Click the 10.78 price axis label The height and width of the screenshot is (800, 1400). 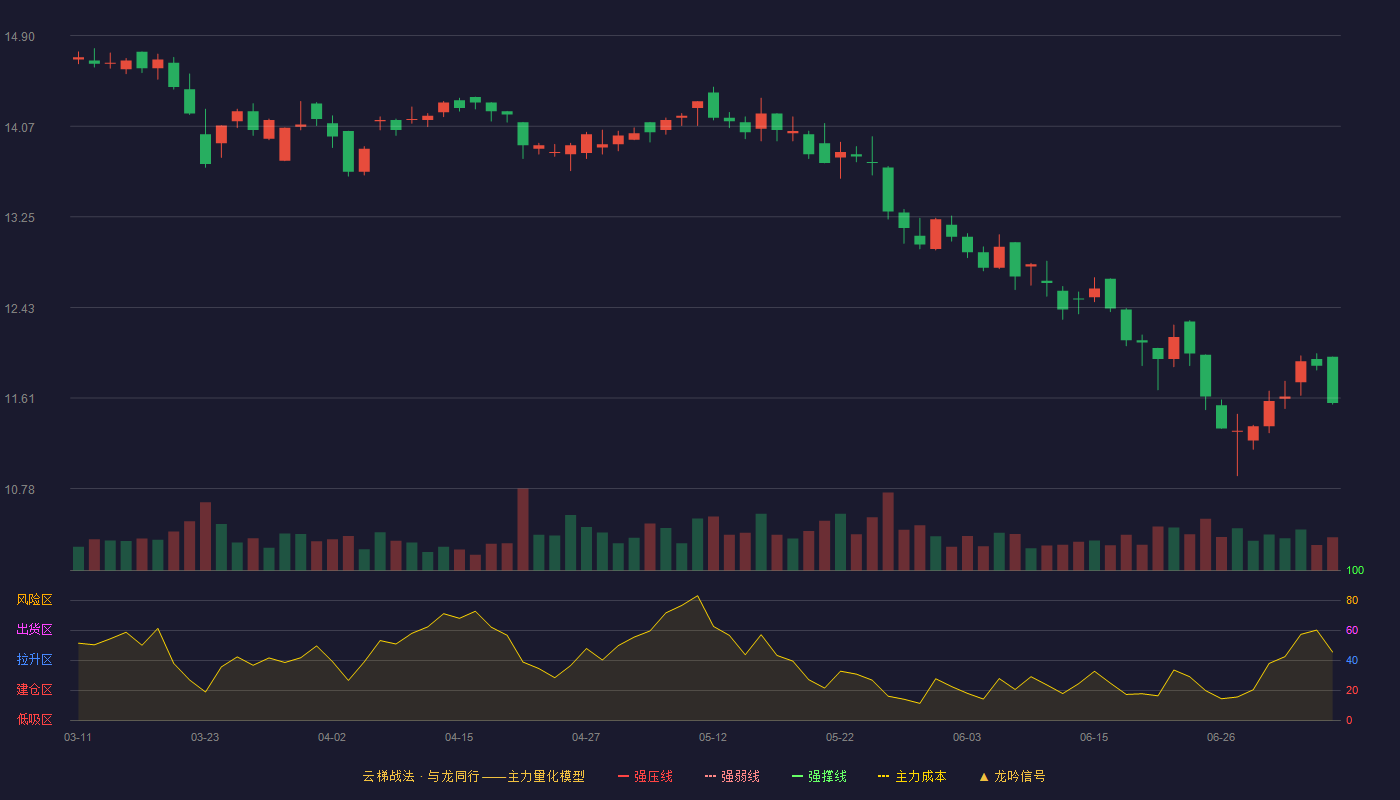[x=19, y=489]
